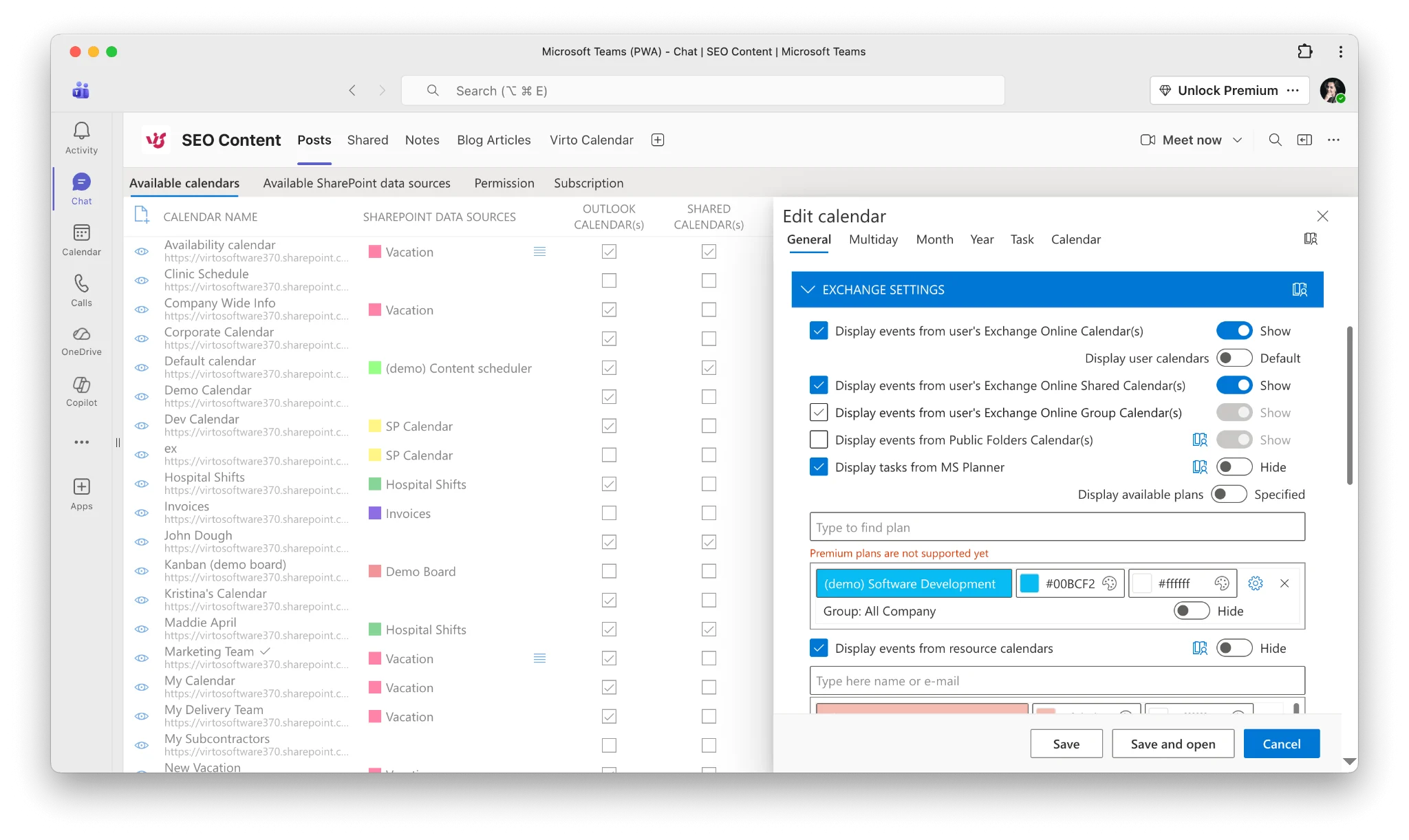
Task: Uncheck Display events from resource calendars
Action: pos(819,648)
